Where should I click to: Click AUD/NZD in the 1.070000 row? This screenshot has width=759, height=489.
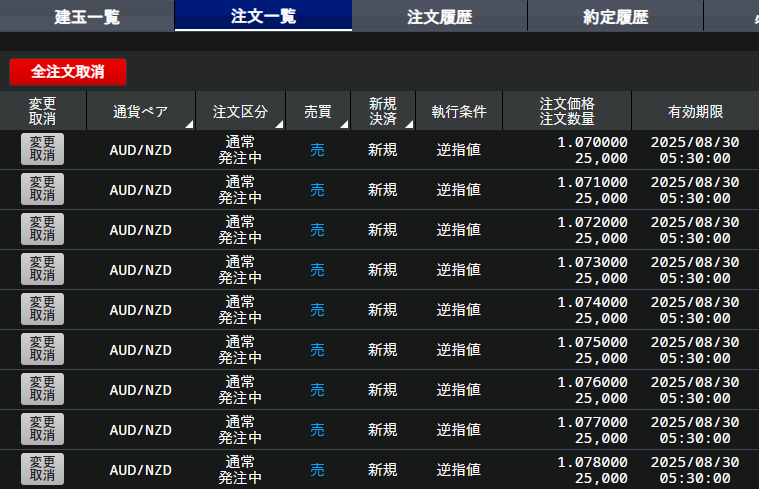pyautogui.click(x=141, y=150)
